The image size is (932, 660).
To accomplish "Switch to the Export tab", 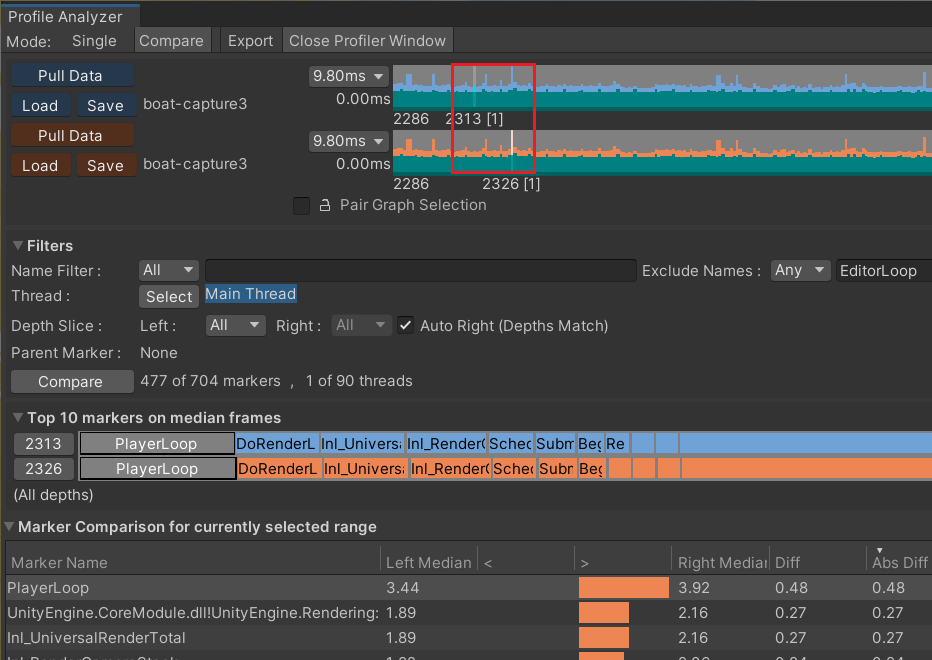I will point(250,40).
